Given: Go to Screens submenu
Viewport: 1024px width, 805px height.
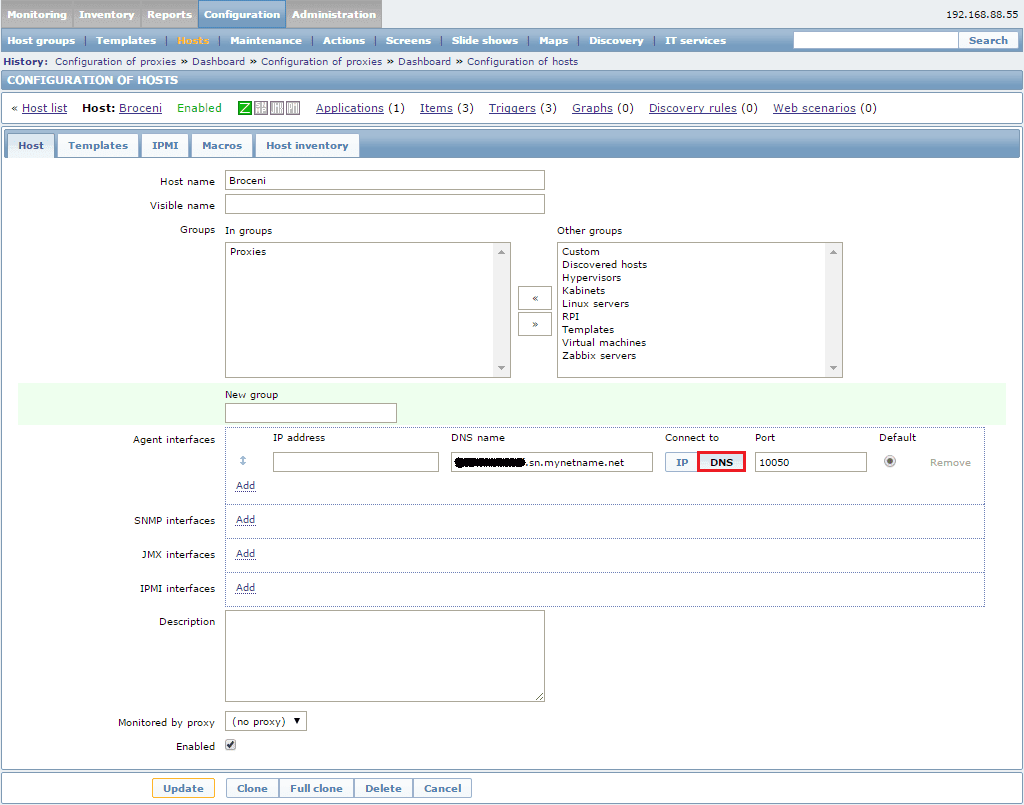Looking at the screenshot, I should click(x=408, y=40).
